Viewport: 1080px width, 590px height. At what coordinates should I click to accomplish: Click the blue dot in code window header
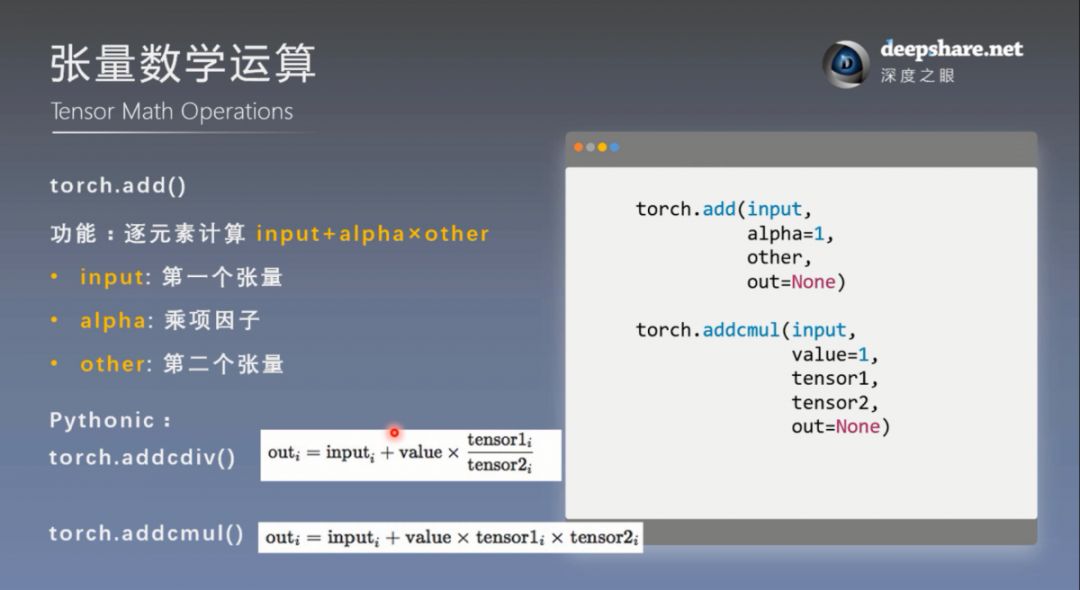click(614, 147)
